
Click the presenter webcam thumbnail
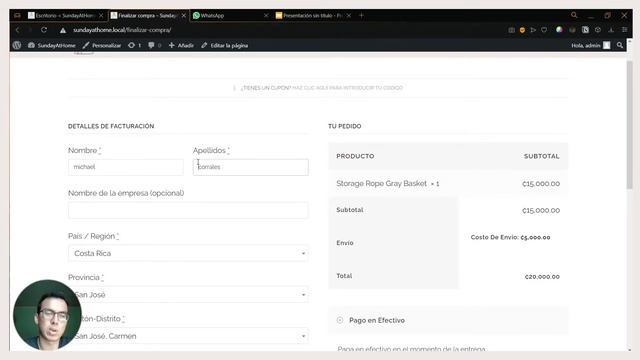(x=47, y=315)
